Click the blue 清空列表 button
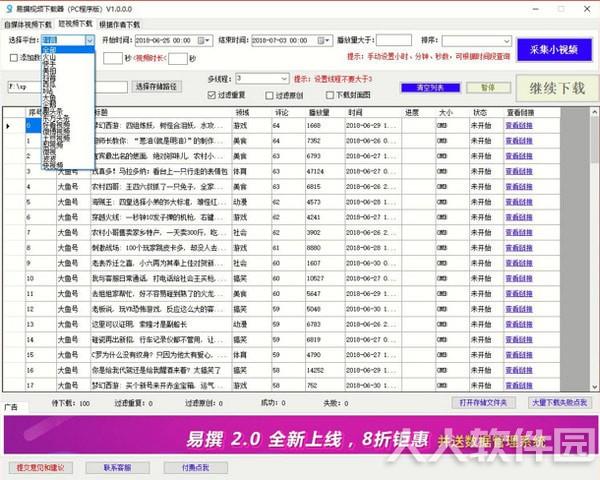 pos(430,88)
